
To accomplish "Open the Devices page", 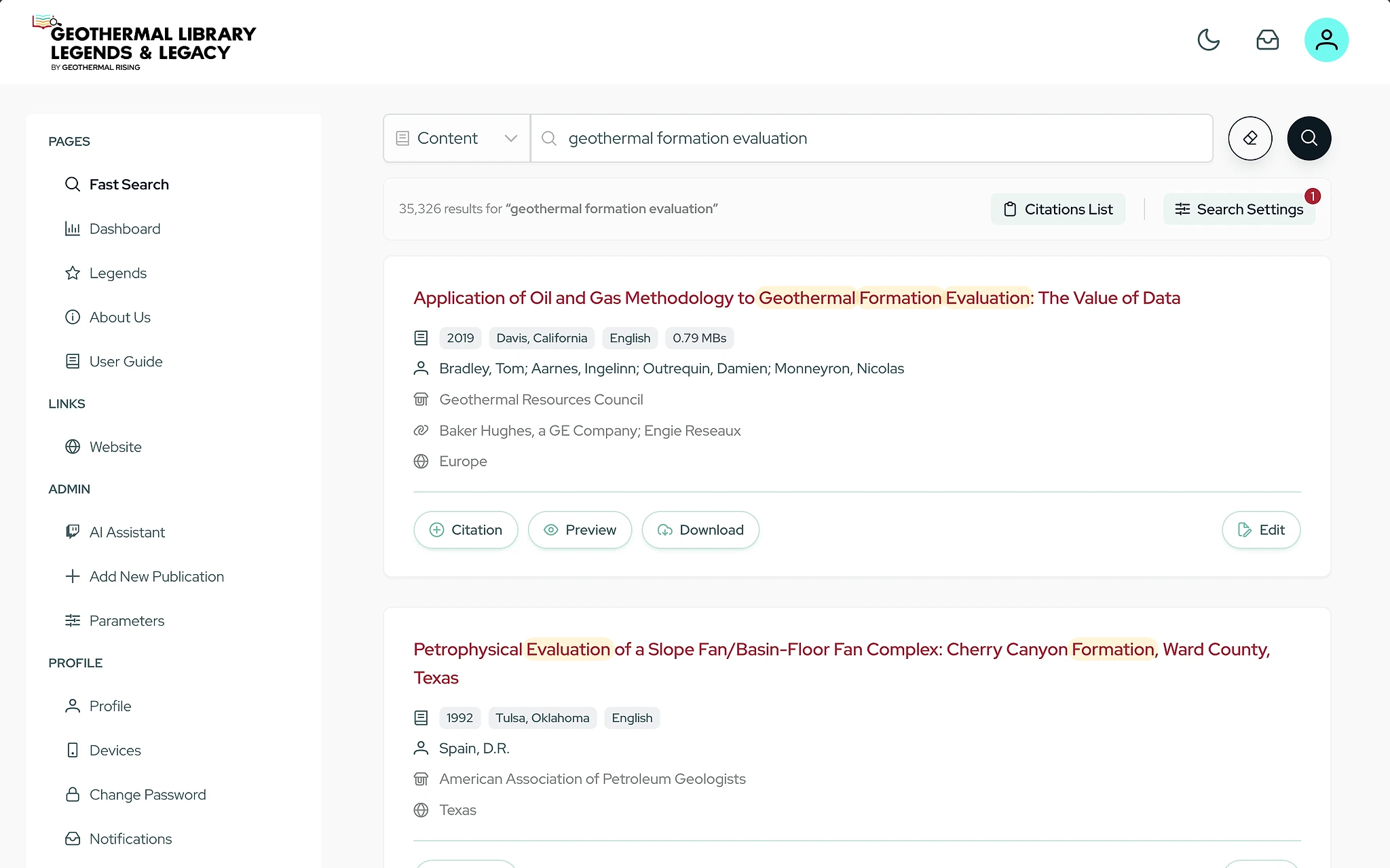I will (115, 750).
